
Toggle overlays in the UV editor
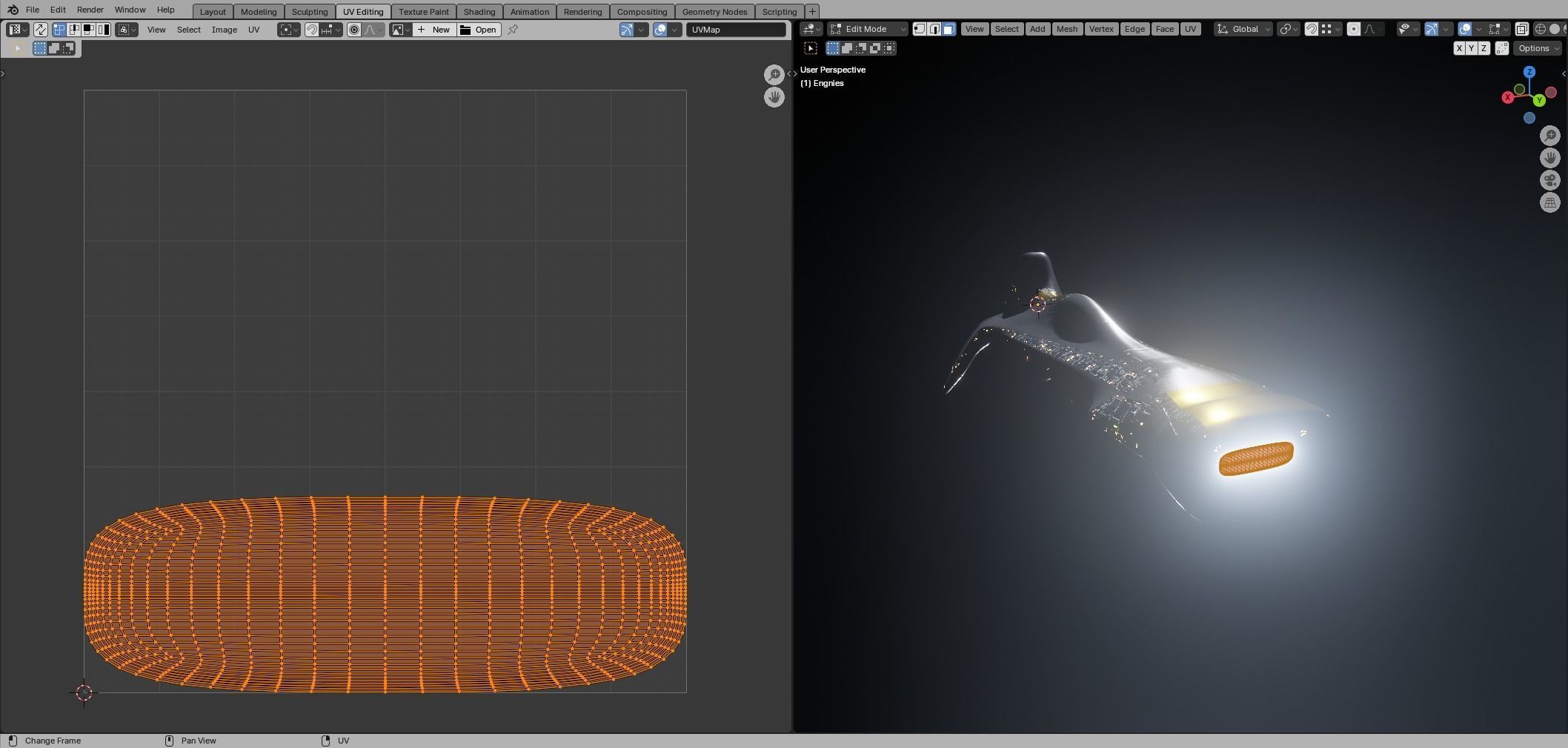pos(660,30)
